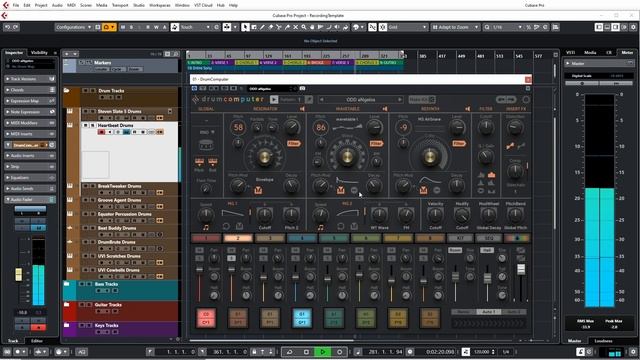This screenshot has width=640, height=360.
Task: Toggle the Wavetable speaker mute icon
Action: [385, 109]
